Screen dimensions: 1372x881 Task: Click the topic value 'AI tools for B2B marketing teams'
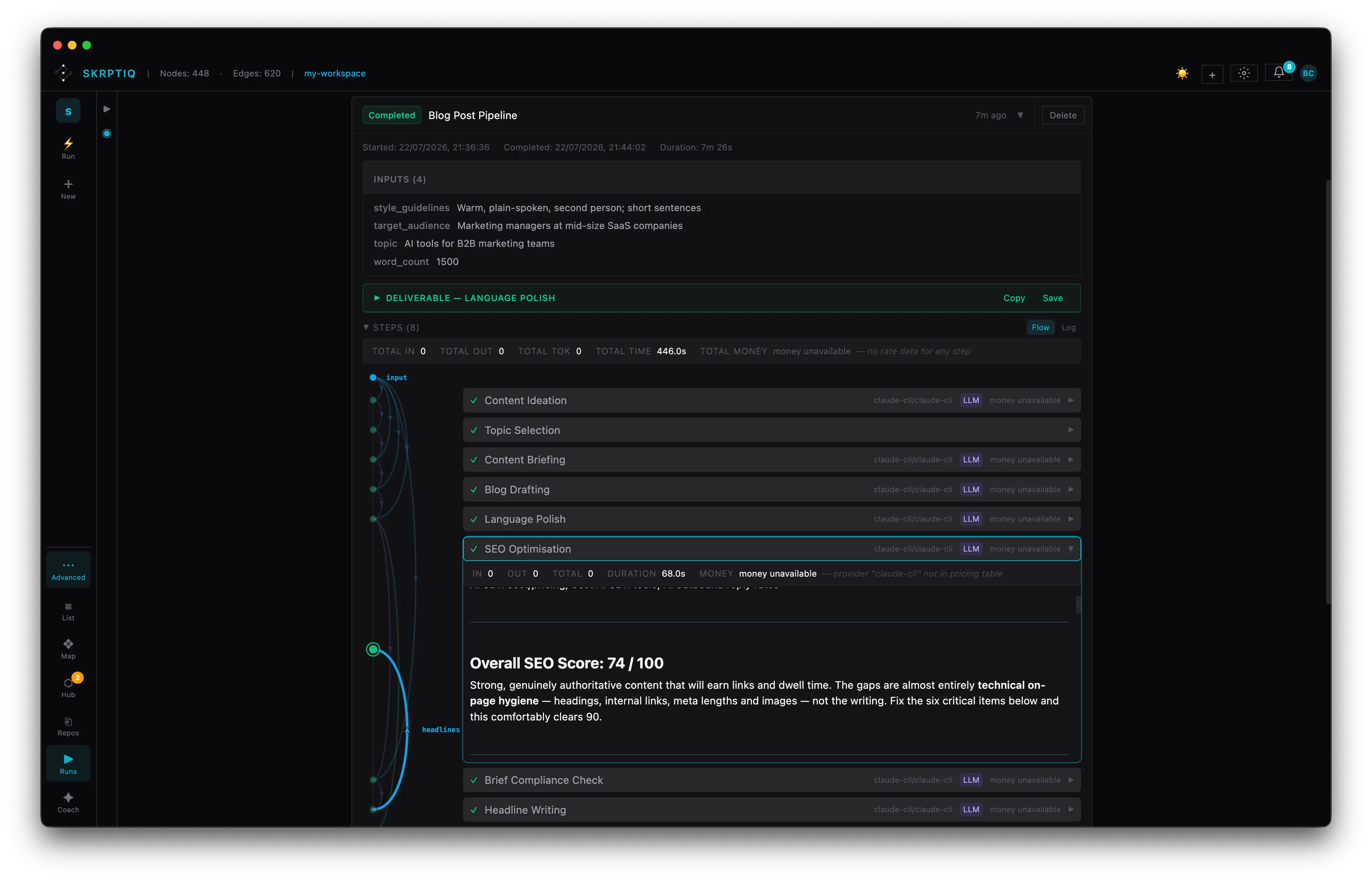coord(479,244)
